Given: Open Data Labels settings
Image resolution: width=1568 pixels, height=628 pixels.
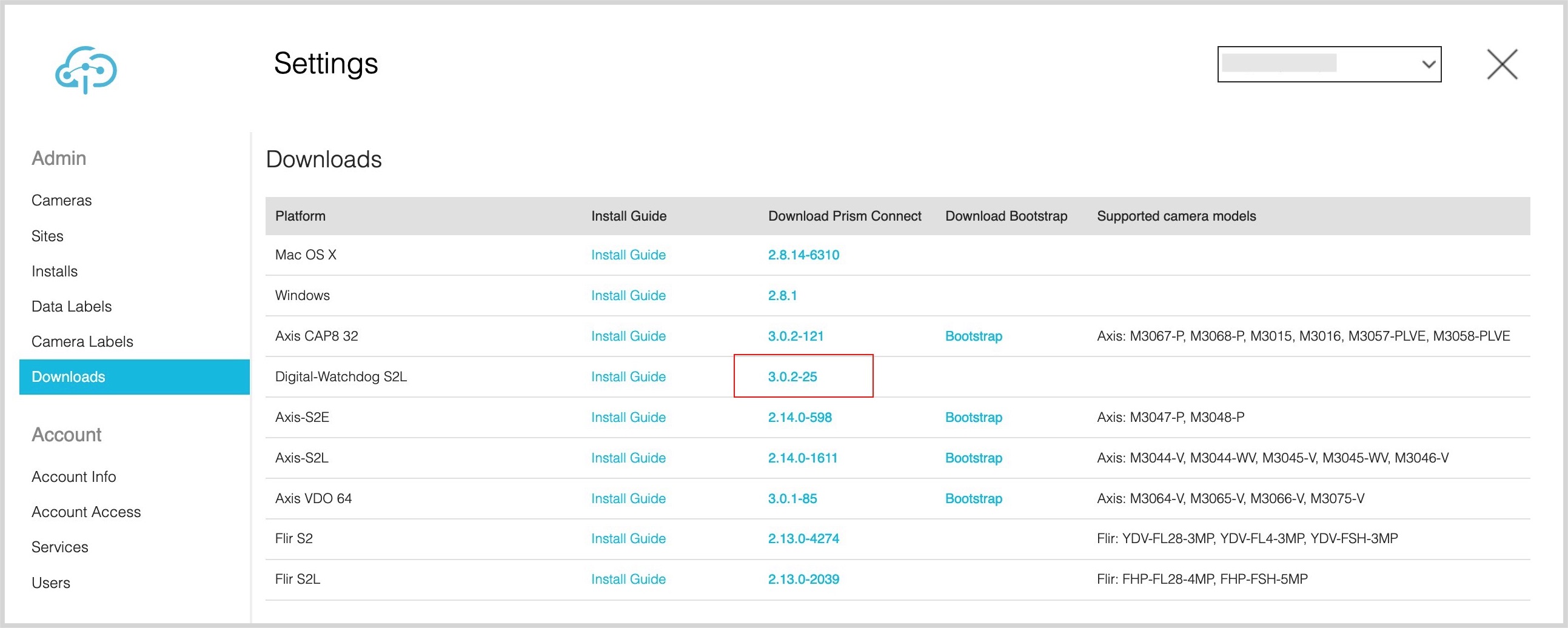Looking at the screenshot, I should 72,307.
